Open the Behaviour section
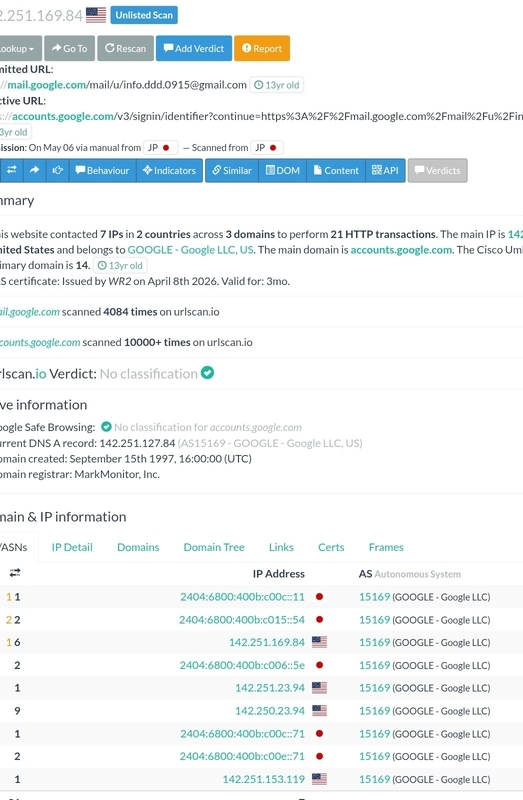Screen dimensions: 523x800 [x=102, y=170]
